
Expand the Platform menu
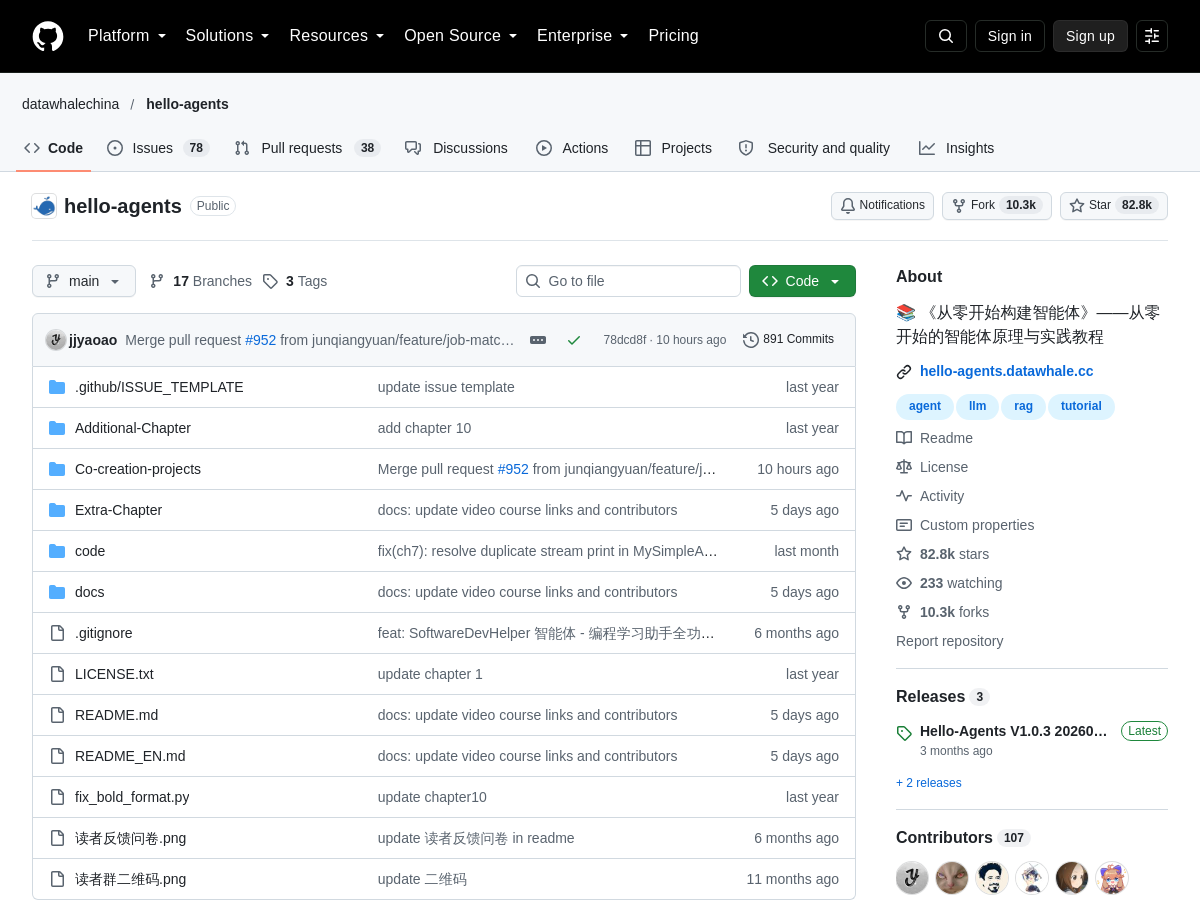tap(127, 36)
